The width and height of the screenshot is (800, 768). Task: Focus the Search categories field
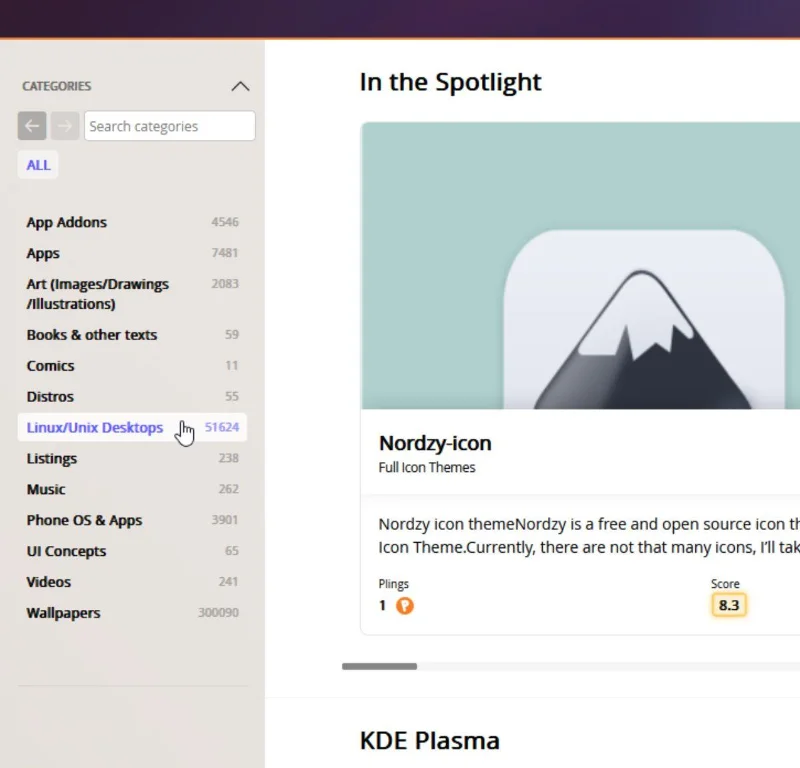170,126
